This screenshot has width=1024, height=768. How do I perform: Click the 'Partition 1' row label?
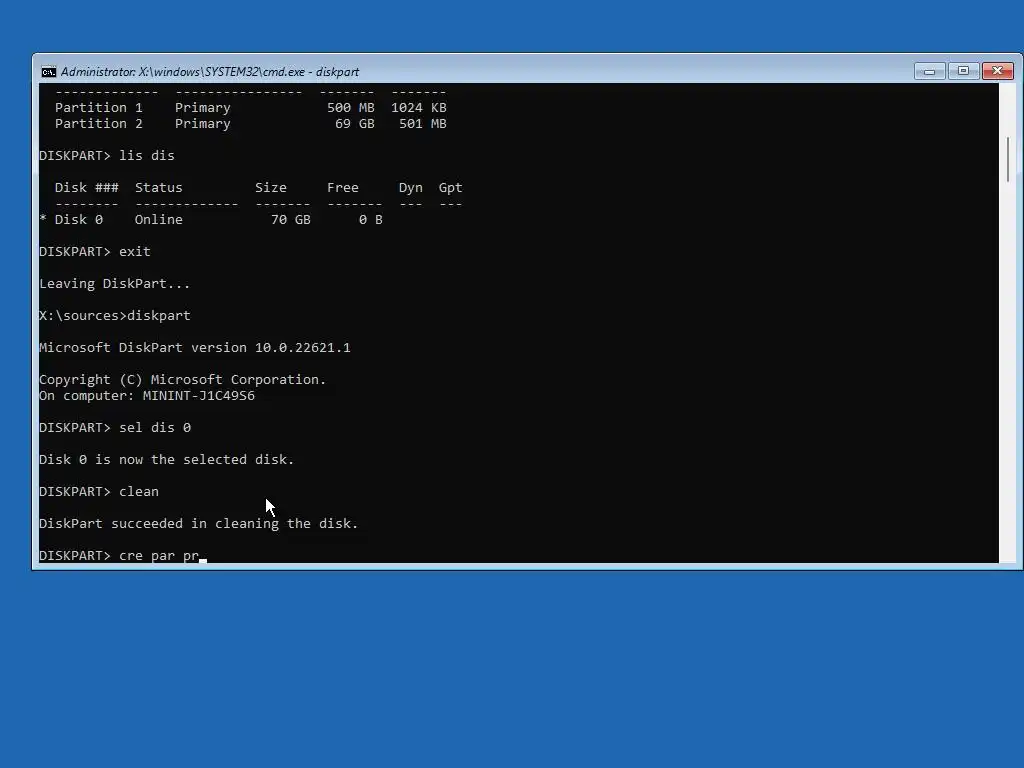(99, 107)
